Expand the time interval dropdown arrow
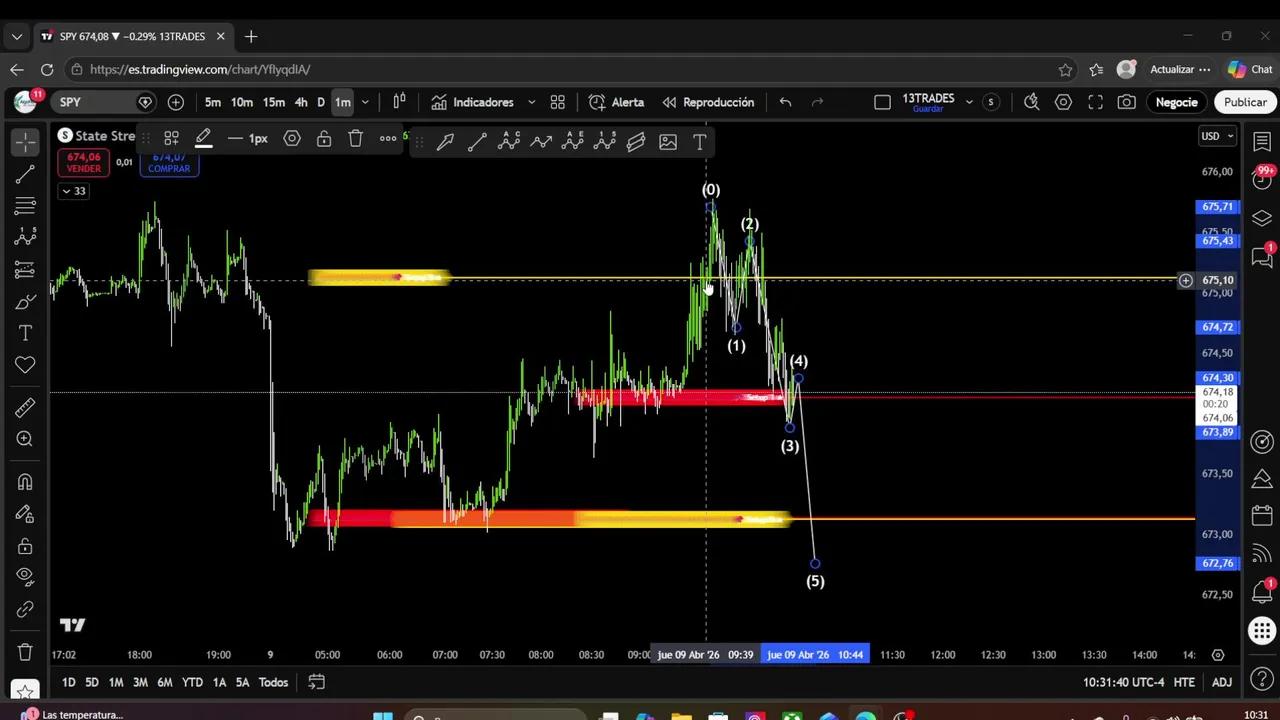The width and height of the screenshot is (1280, 720). [x=365, y=102]
